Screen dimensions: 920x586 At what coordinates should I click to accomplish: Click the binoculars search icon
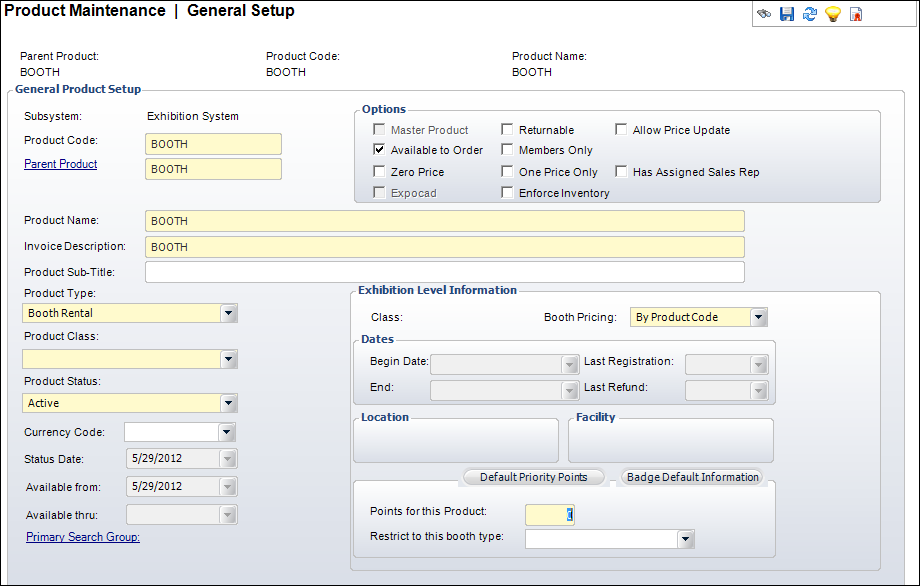tap(764, 14)
